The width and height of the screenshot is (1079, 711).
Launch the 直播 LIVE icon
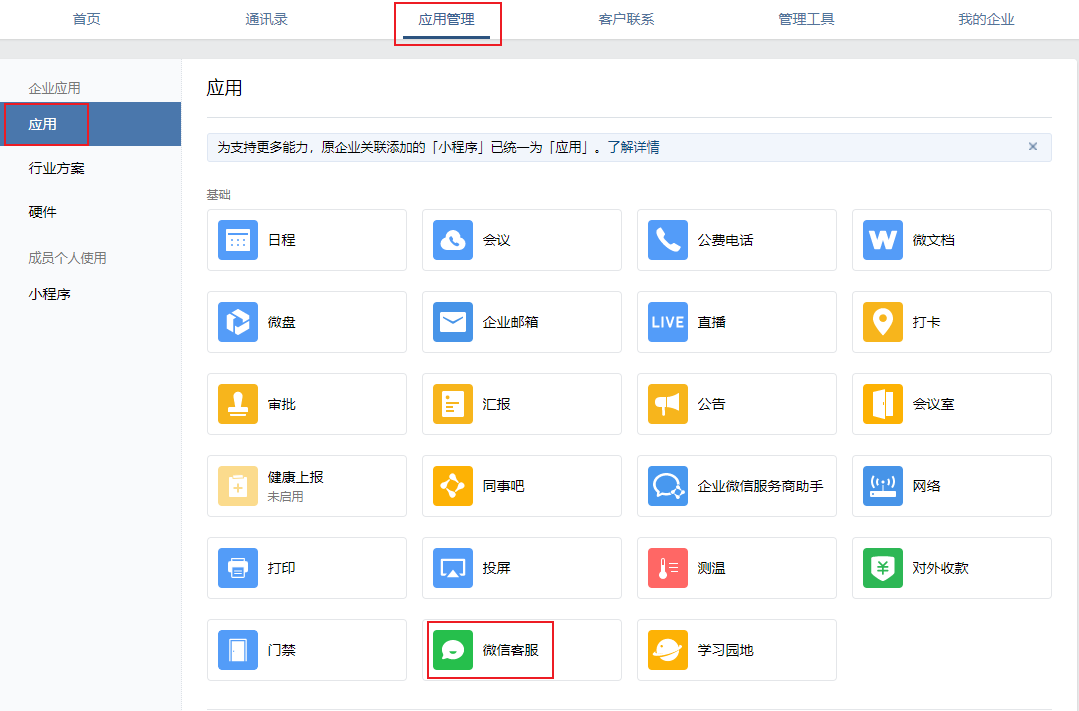click(667, 321)
